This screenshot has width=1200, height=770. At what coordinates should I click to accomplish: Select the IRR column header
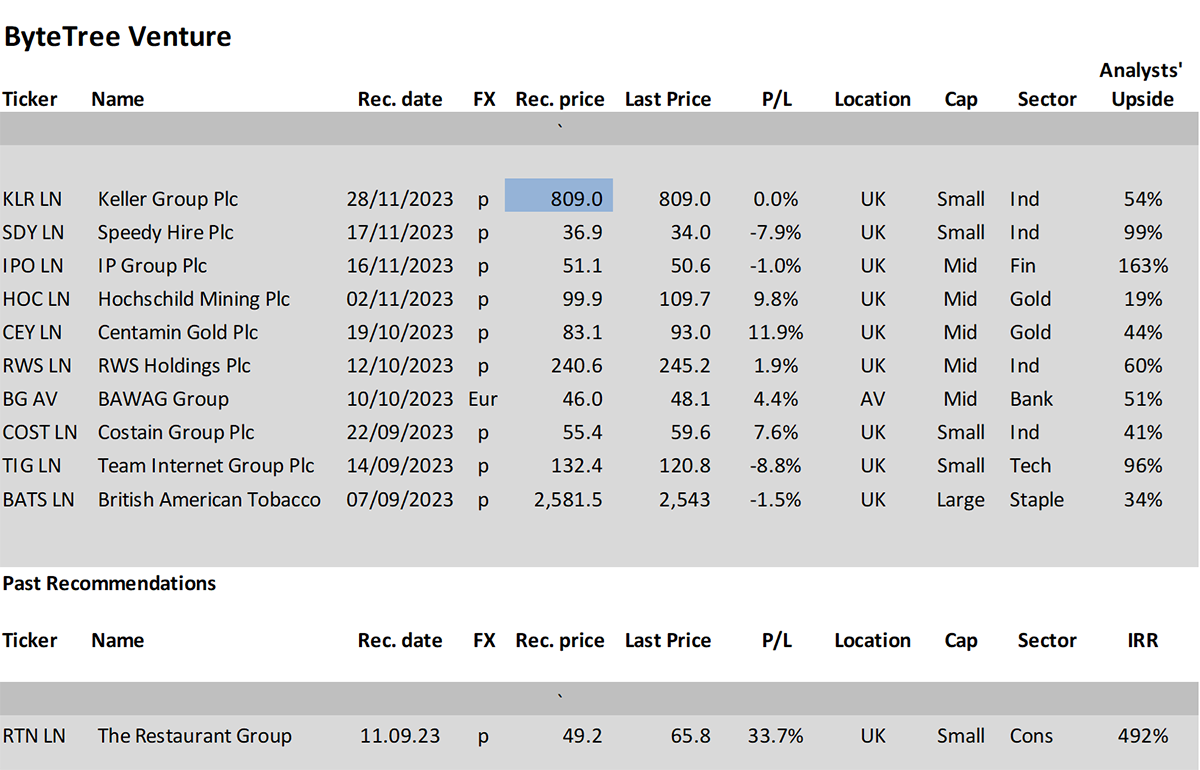coord(1142,640)
